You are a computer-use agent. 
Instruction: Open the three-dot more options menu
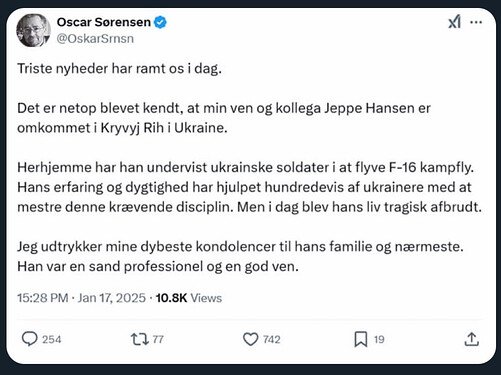(x=476, y=22)
